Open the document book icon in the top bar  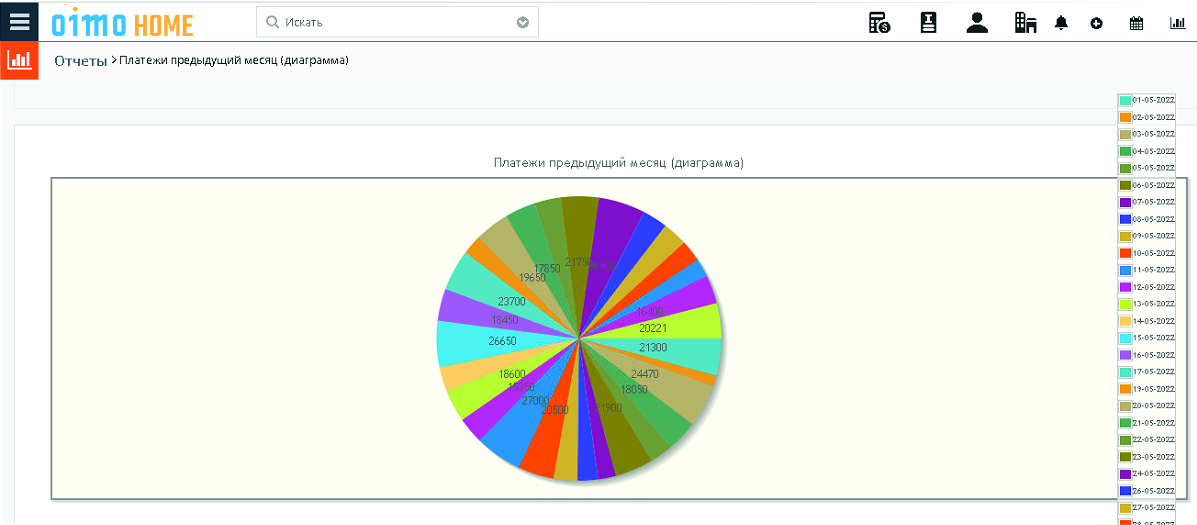point(928,23)
